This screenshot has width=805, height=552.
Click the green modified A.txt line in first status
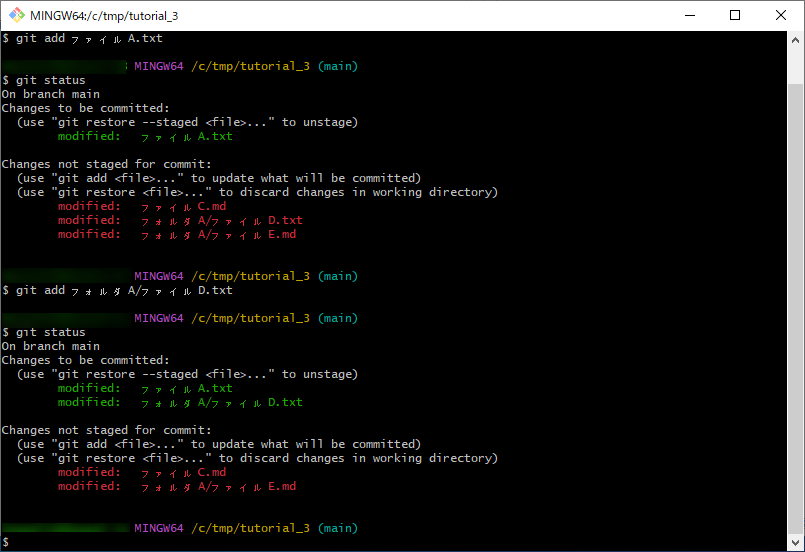tap(145, 137)
